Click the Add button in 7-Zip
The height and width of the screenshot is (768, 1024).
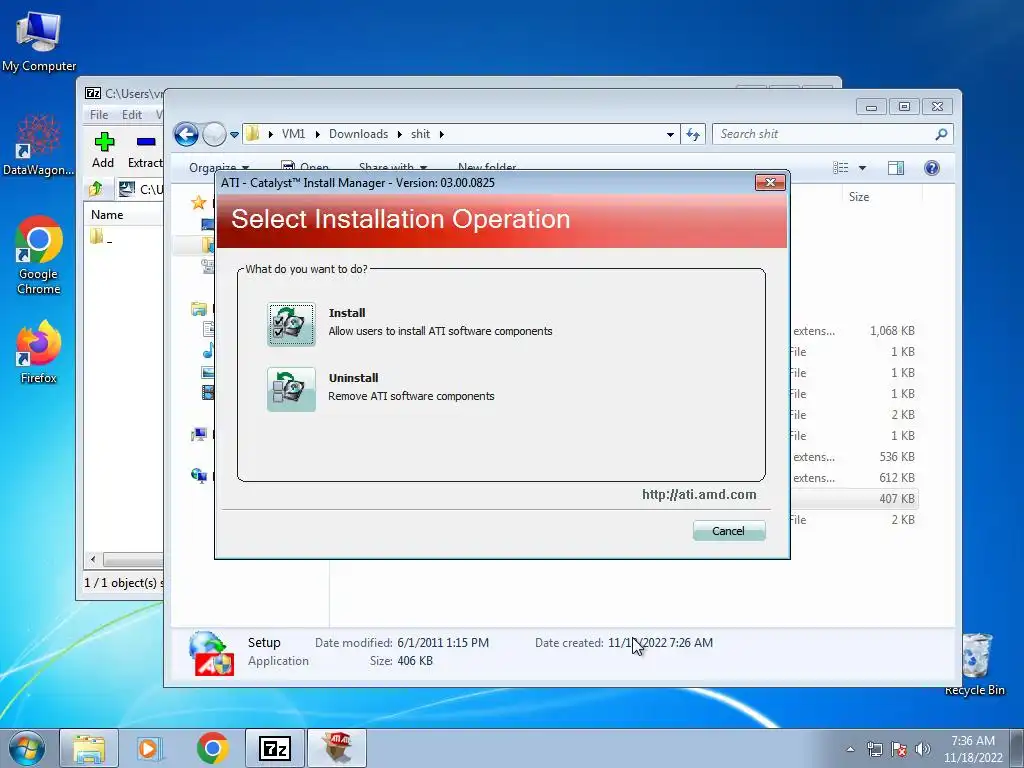[103, 150]
